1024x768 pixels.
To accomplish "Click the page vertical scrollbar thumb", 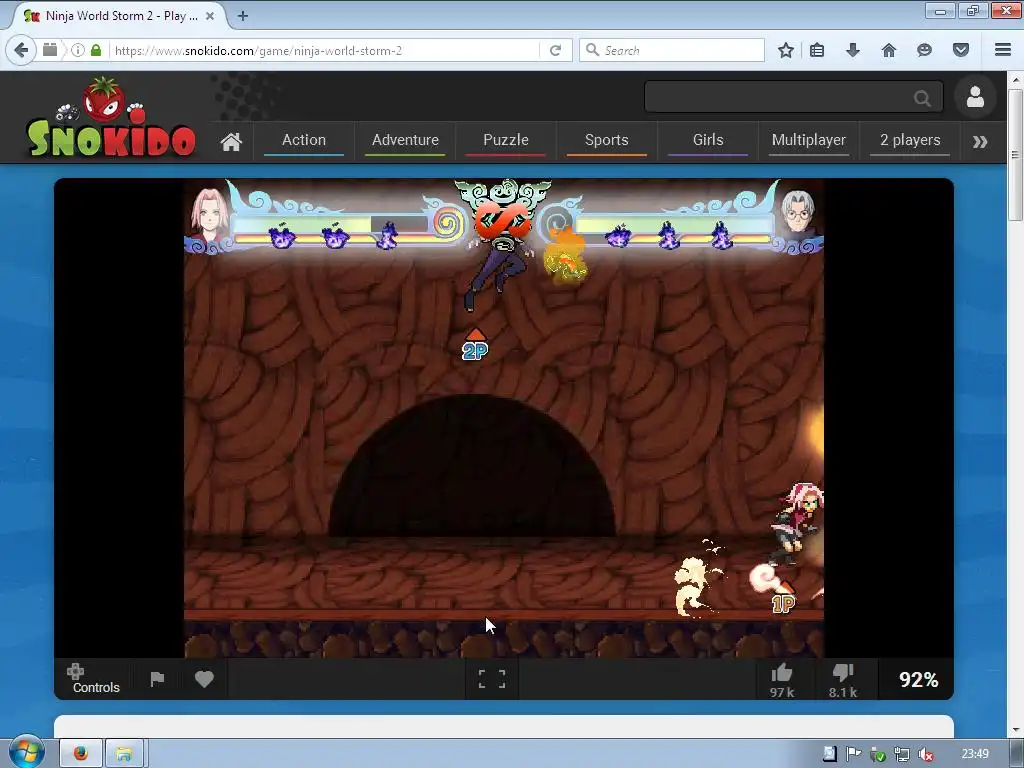I will click(1015, 154).
